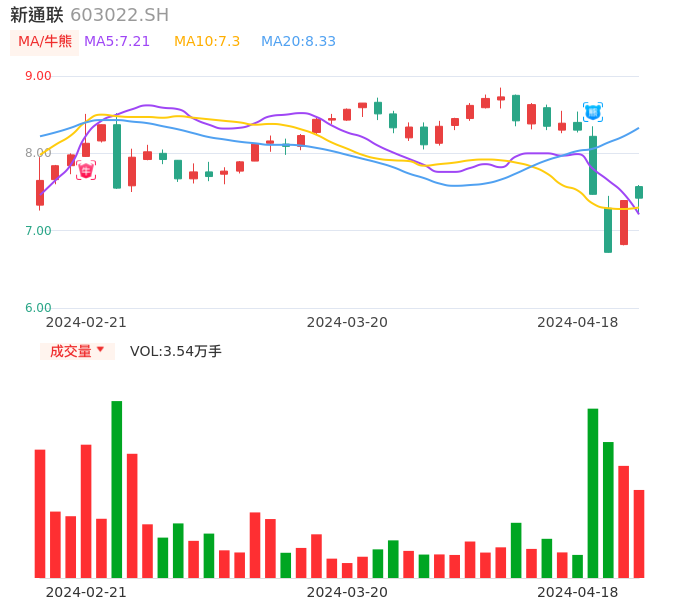Click the VOL:3.54万手 volume readout
The width and height of the screenshot is (686, 606).
click(x=176, y=351)
